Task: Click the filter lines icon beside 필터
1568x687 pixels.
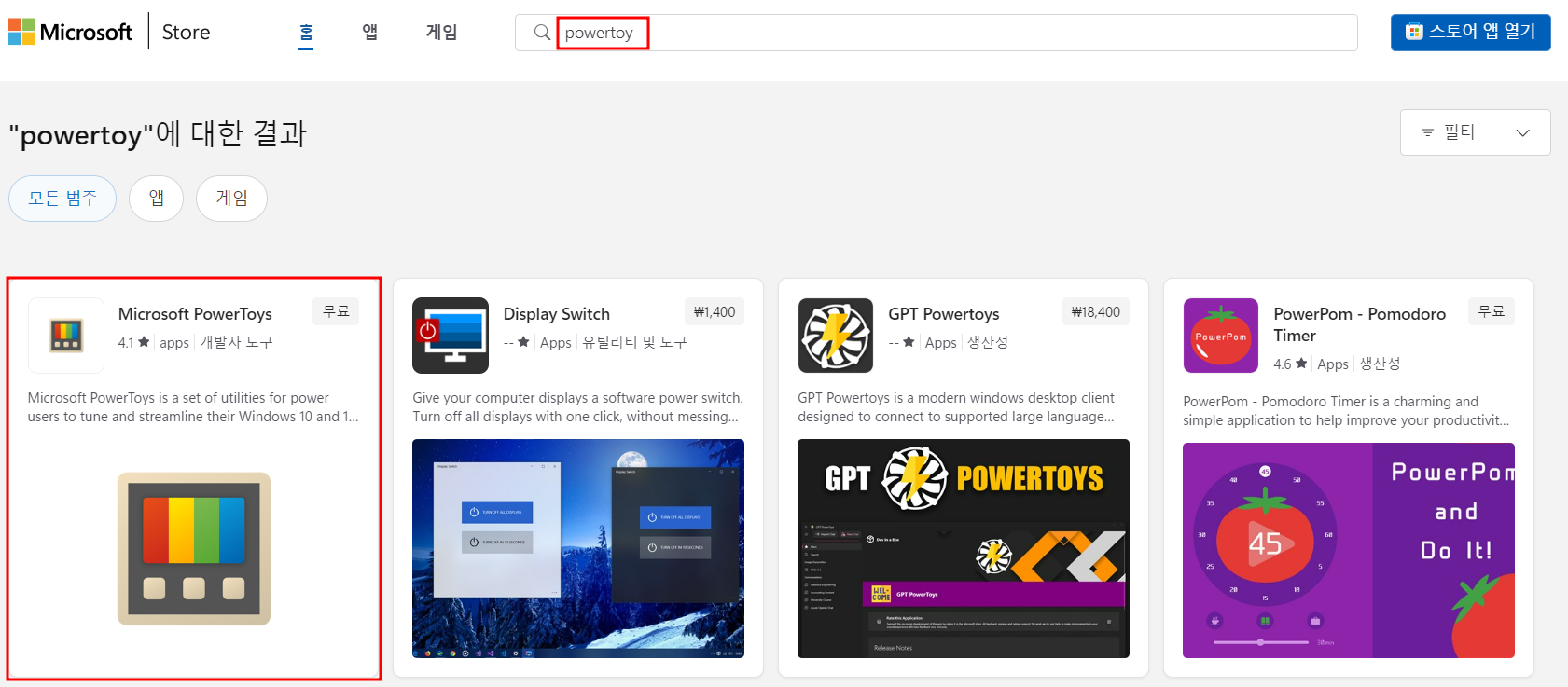Action: pyautogui.click(x=1427, y=132)
